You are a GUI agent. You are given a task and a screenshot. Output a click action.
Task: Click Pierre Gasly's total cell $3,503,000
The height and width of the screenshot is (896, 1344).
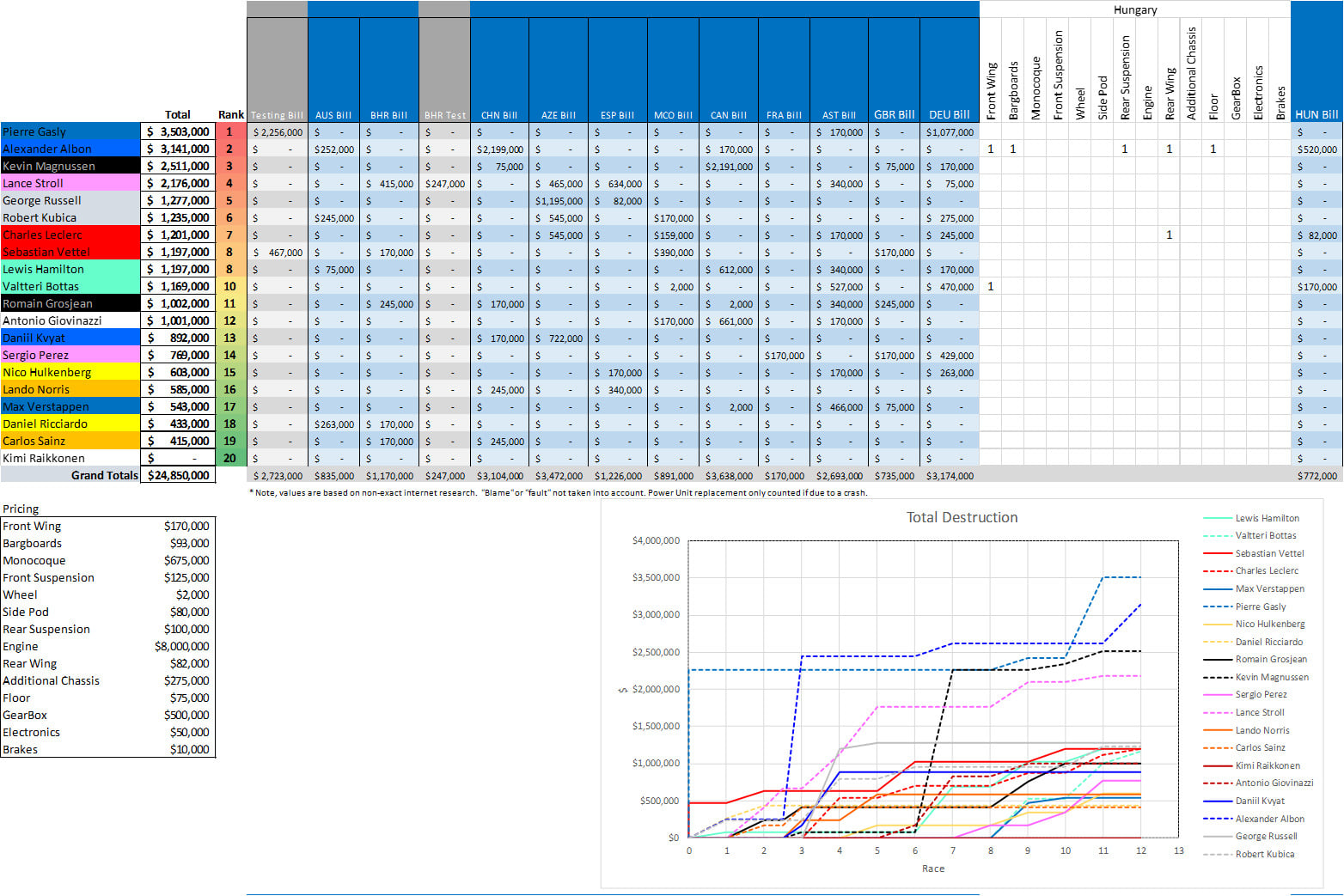pos(178,131)
